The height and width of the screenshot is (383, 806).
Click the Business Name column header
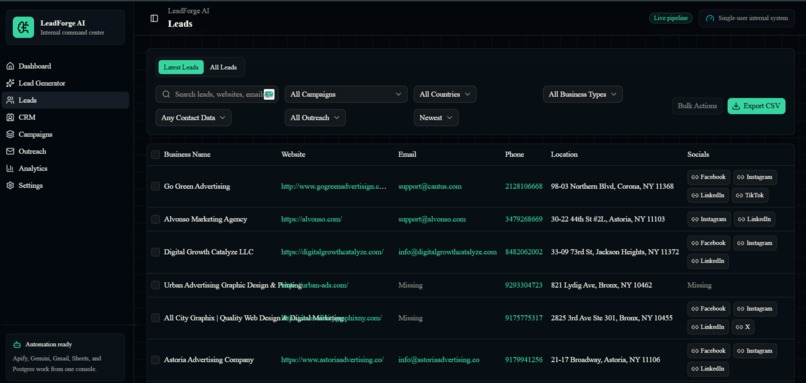coord(187,154)
